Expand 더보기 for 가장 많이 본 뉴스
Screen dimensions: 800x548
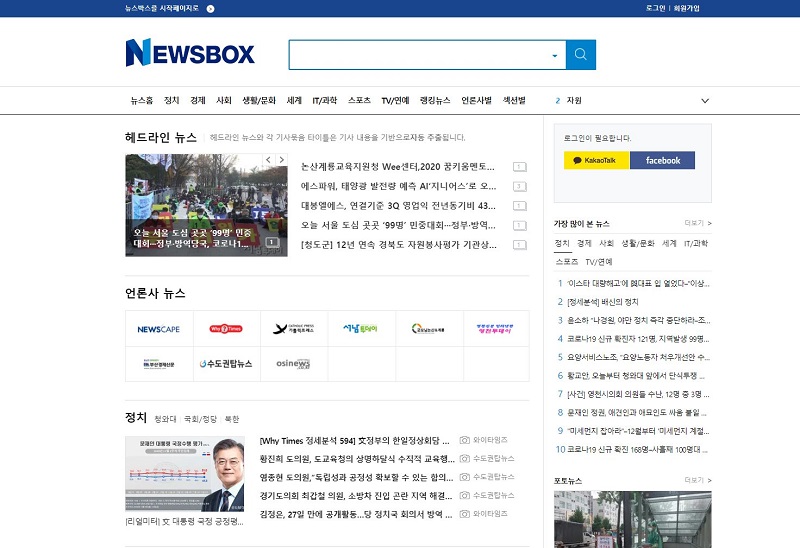[x=697, y=223]
